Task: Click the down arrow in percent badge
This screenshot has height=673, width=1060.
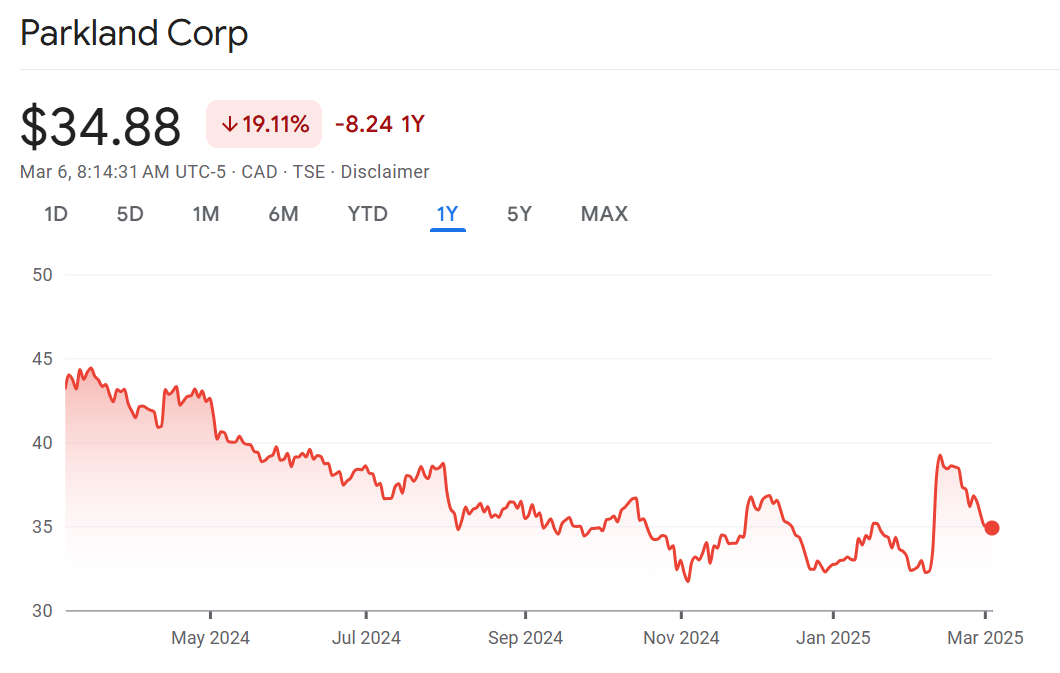Action: point(229,125)
